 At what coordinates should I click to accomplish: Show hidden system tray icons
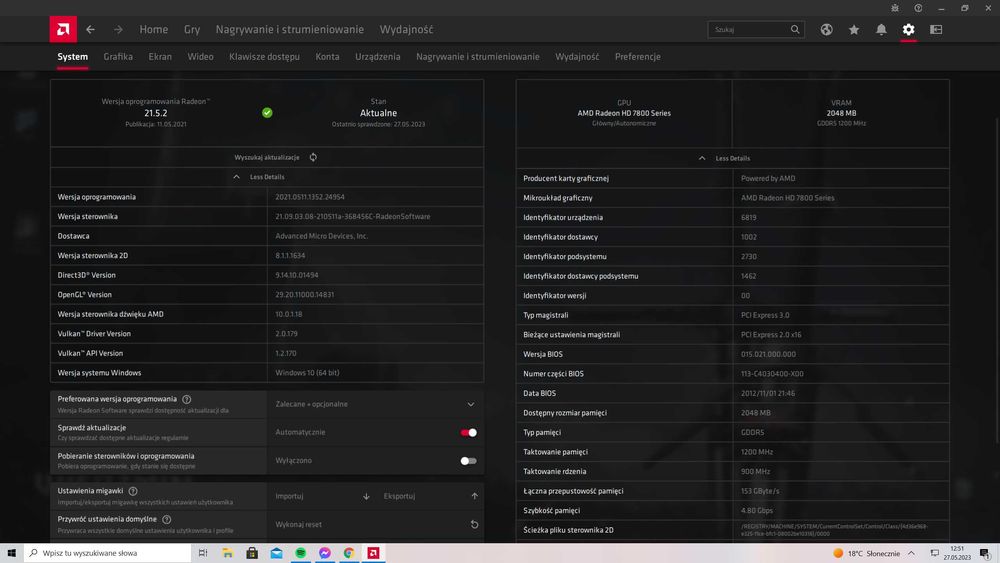click(x=911, y=553)
